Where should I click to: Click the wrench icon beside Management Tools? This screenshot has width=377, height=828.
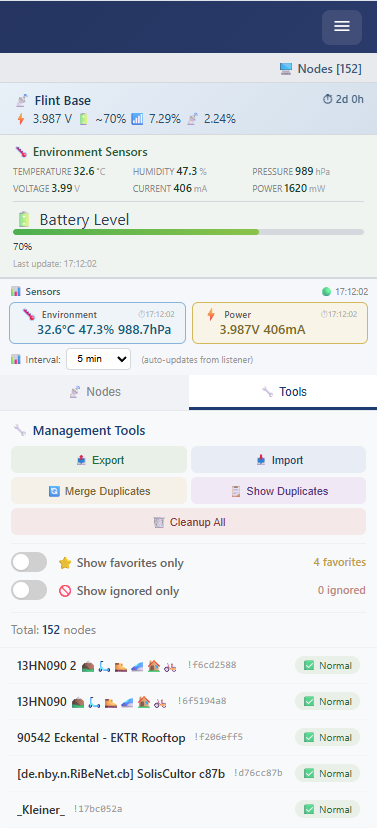20,430
